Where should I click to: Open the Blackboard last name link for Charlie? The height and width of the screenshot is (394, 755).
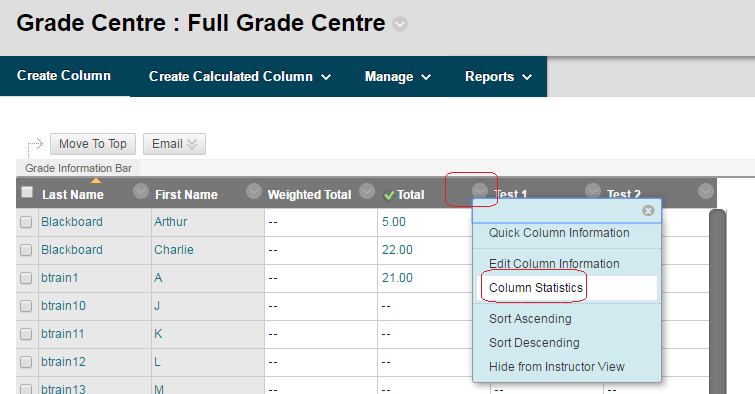pos(72,250)
